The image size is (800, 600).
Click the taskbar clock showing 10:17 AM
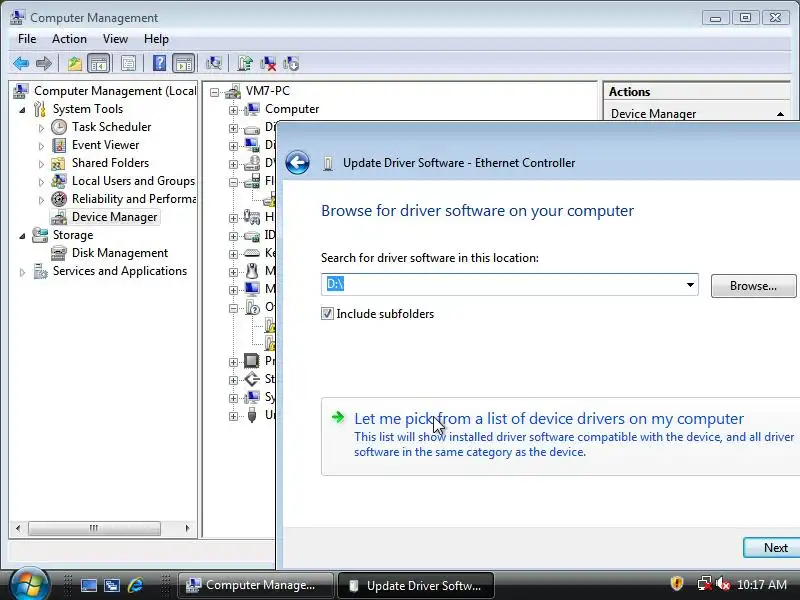(762, 584)
